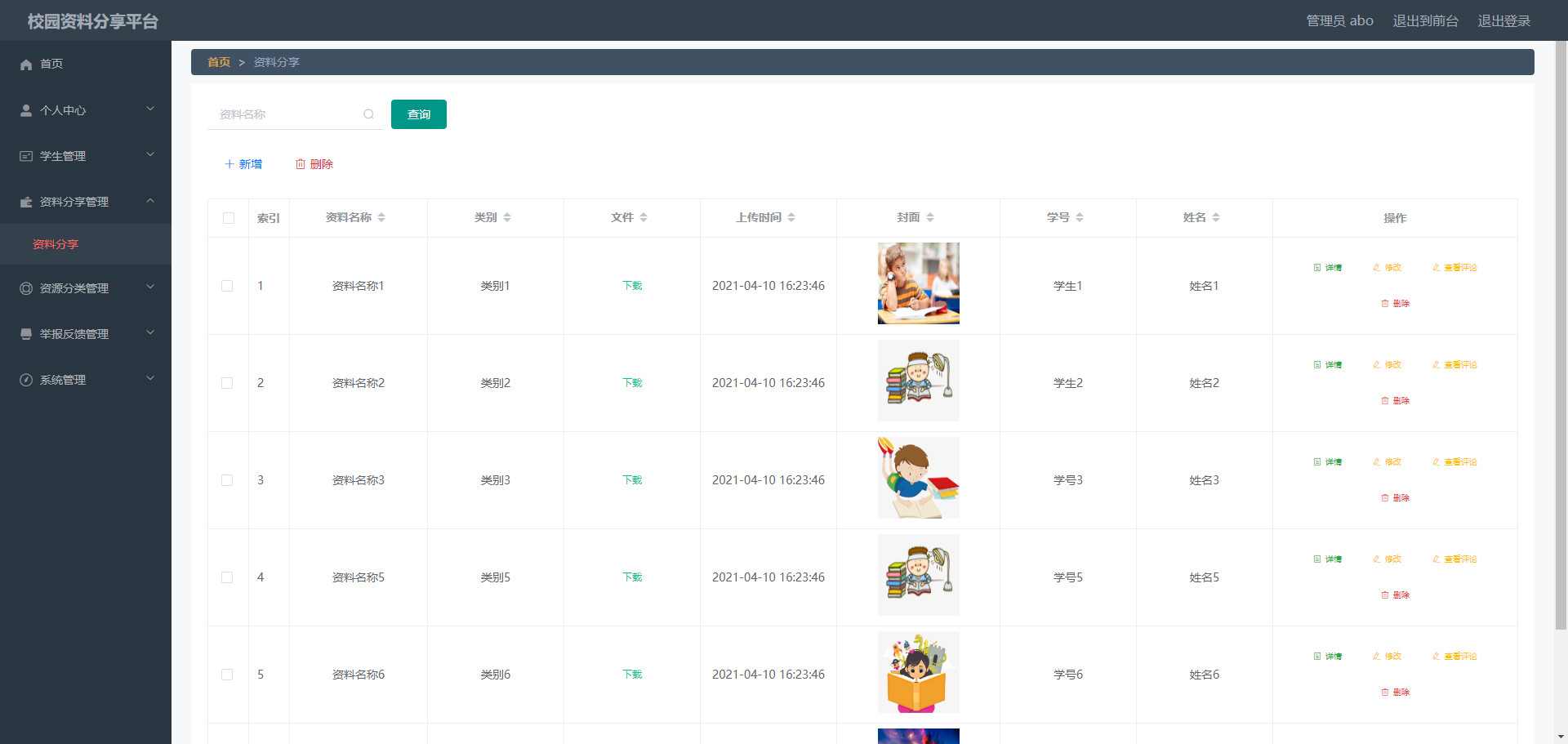Open 详情 for row 资料名称5
Viewport: 1568px width, 744px height.
1328,559
